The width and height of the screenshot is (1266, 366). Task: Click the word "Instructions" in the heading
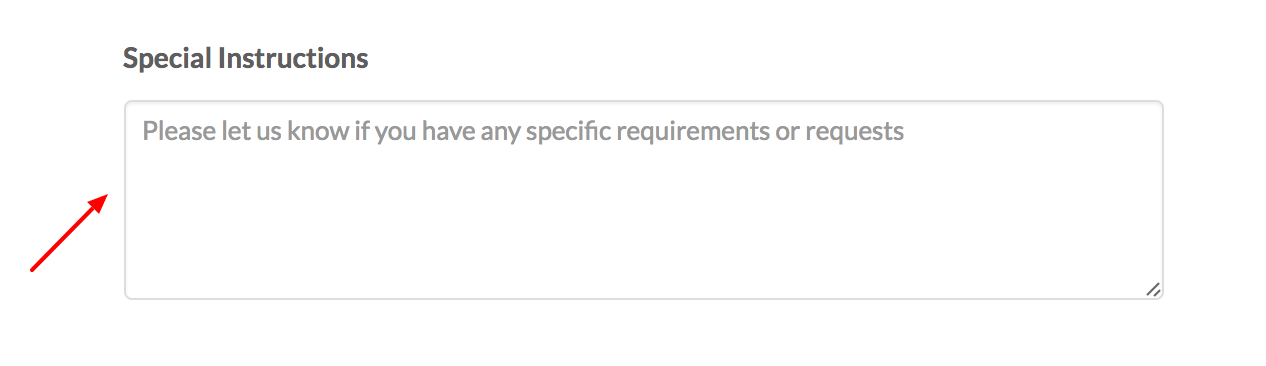coord(293,59)
